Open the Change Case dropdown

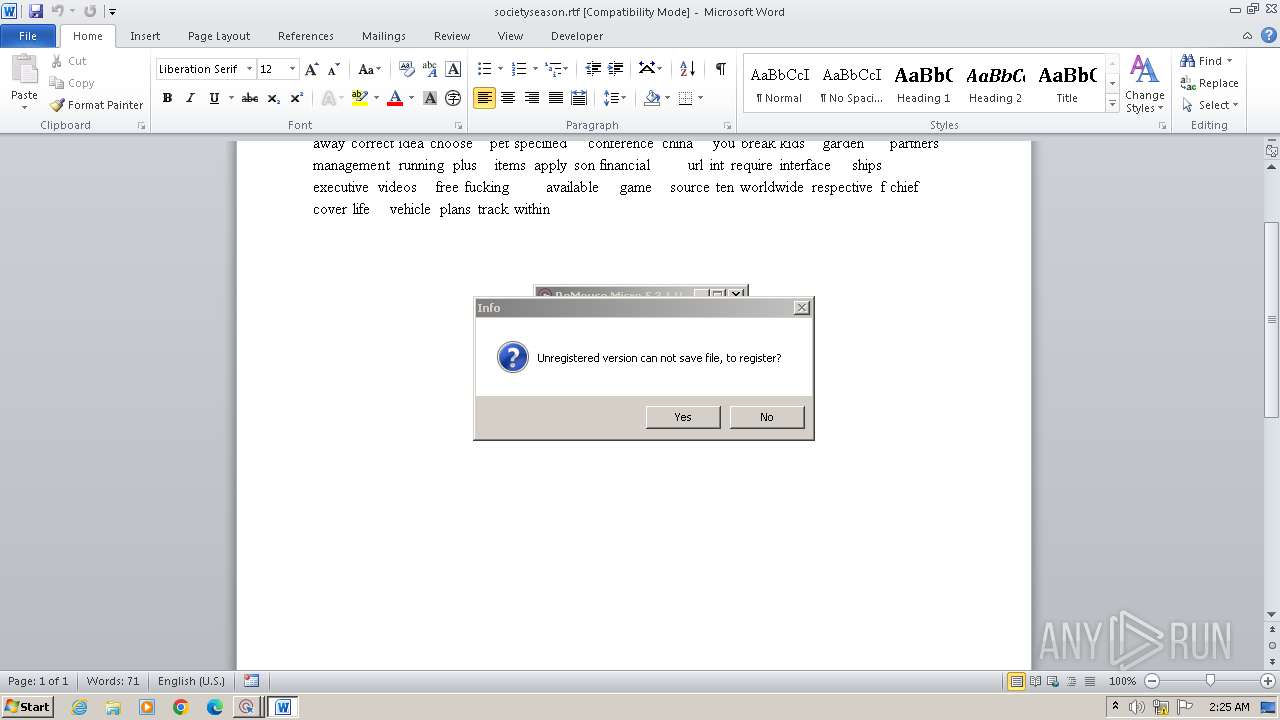coord(369,69)
